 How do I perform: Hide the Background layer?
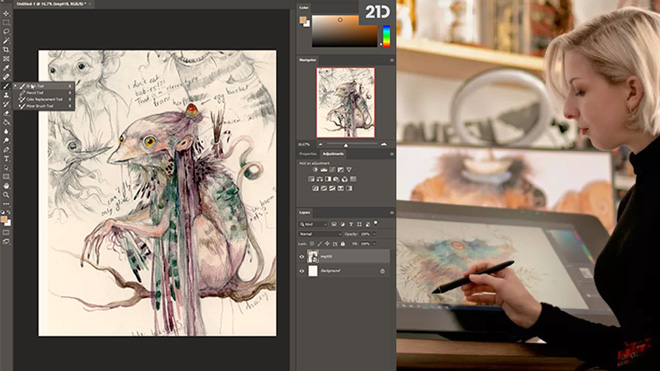point(302,271)
